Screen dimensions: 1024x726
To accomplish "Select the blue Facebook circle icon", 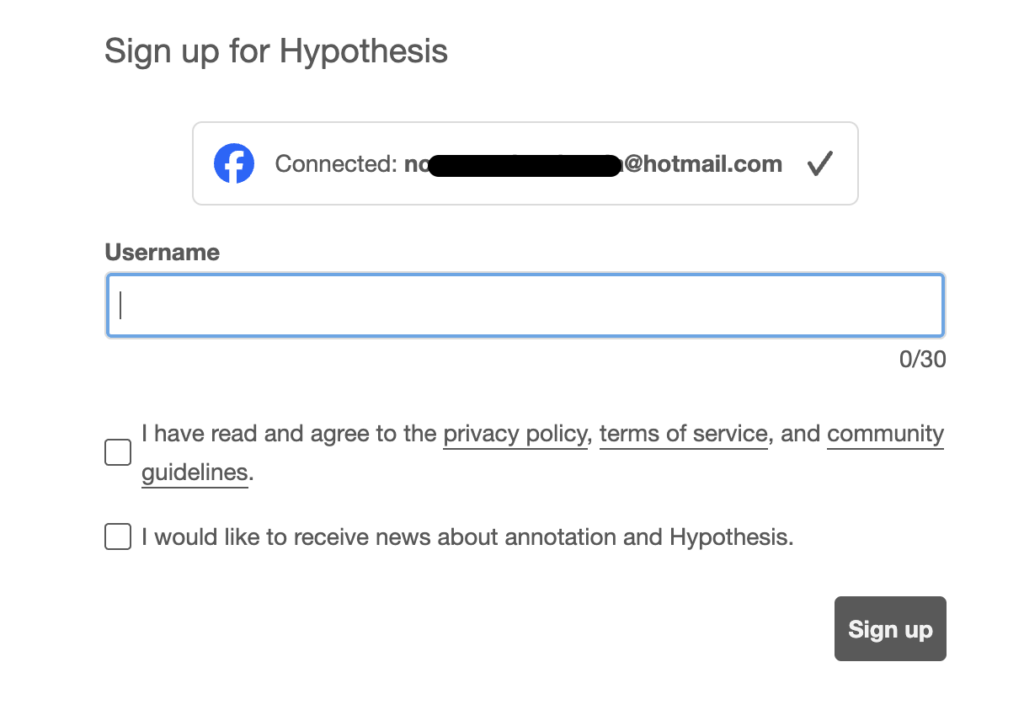I will [x=233, y=163].
